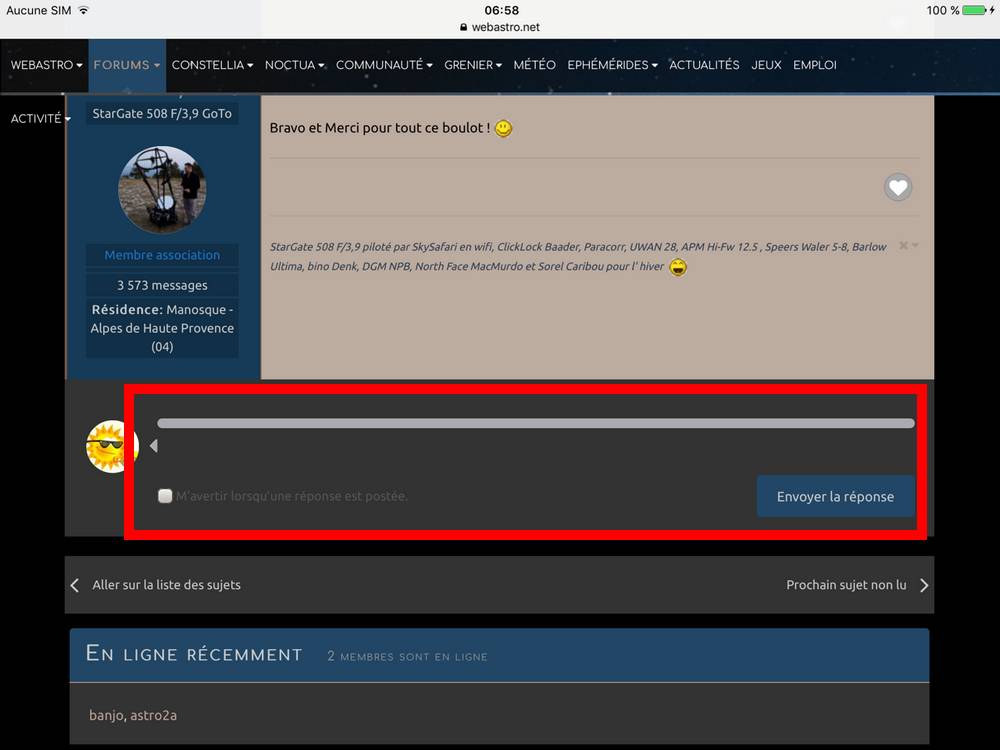The image size is (1000, 750).
Task: Enable notification when a reply is posted
Action: [x=165, y=496]
